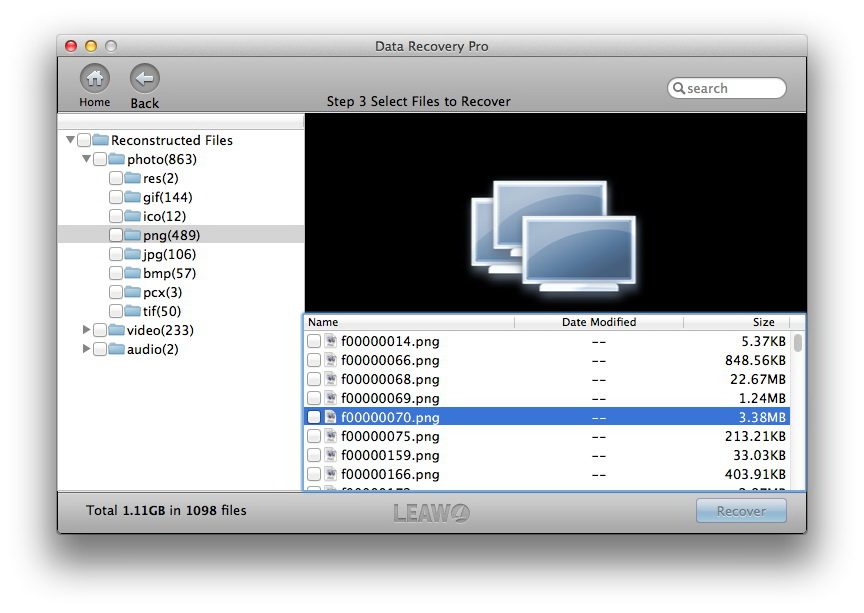
Task: Expand the video(233) folder tree
Action: (86, 330)
